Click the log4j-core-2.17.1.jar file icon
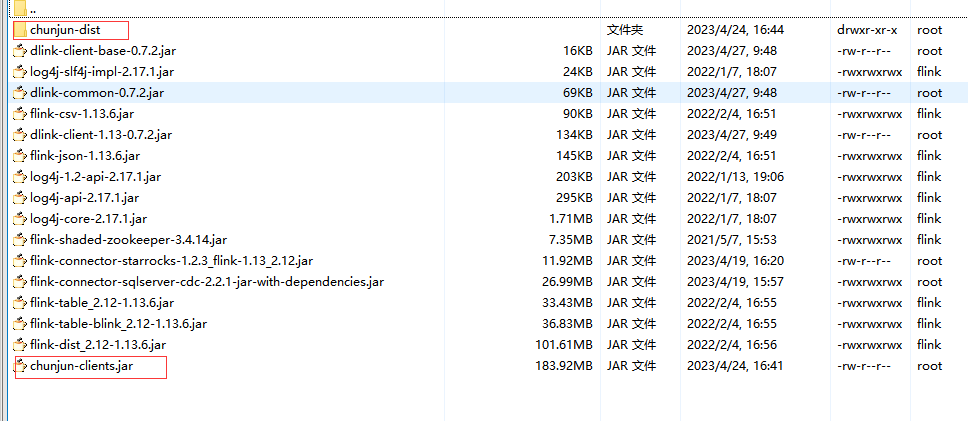968x421 pixels. [x=21, y=219]
